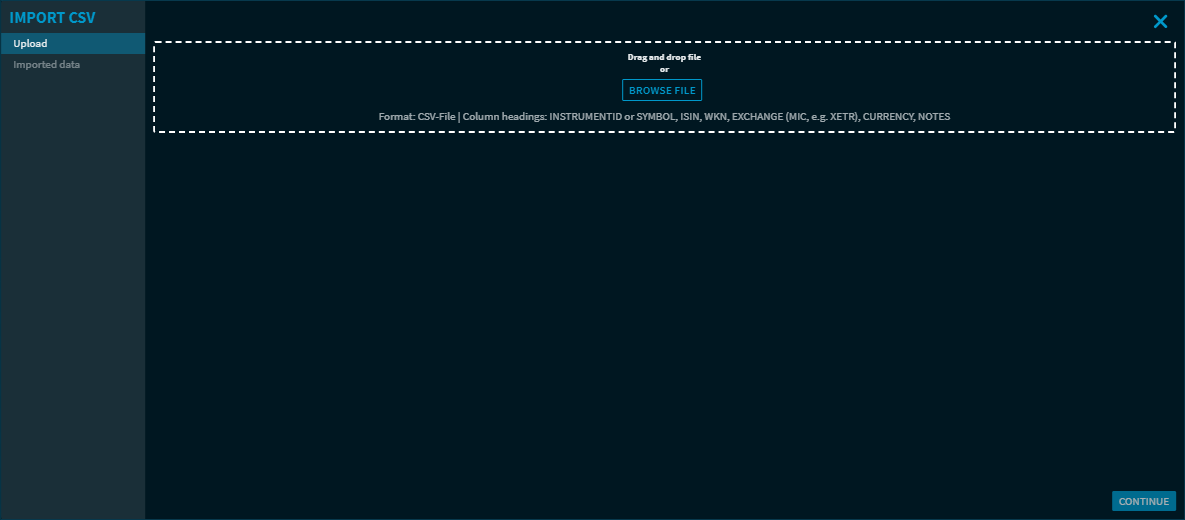Click empty sidebar area below Imported data

pyautogui.click(x=72, y=300)
